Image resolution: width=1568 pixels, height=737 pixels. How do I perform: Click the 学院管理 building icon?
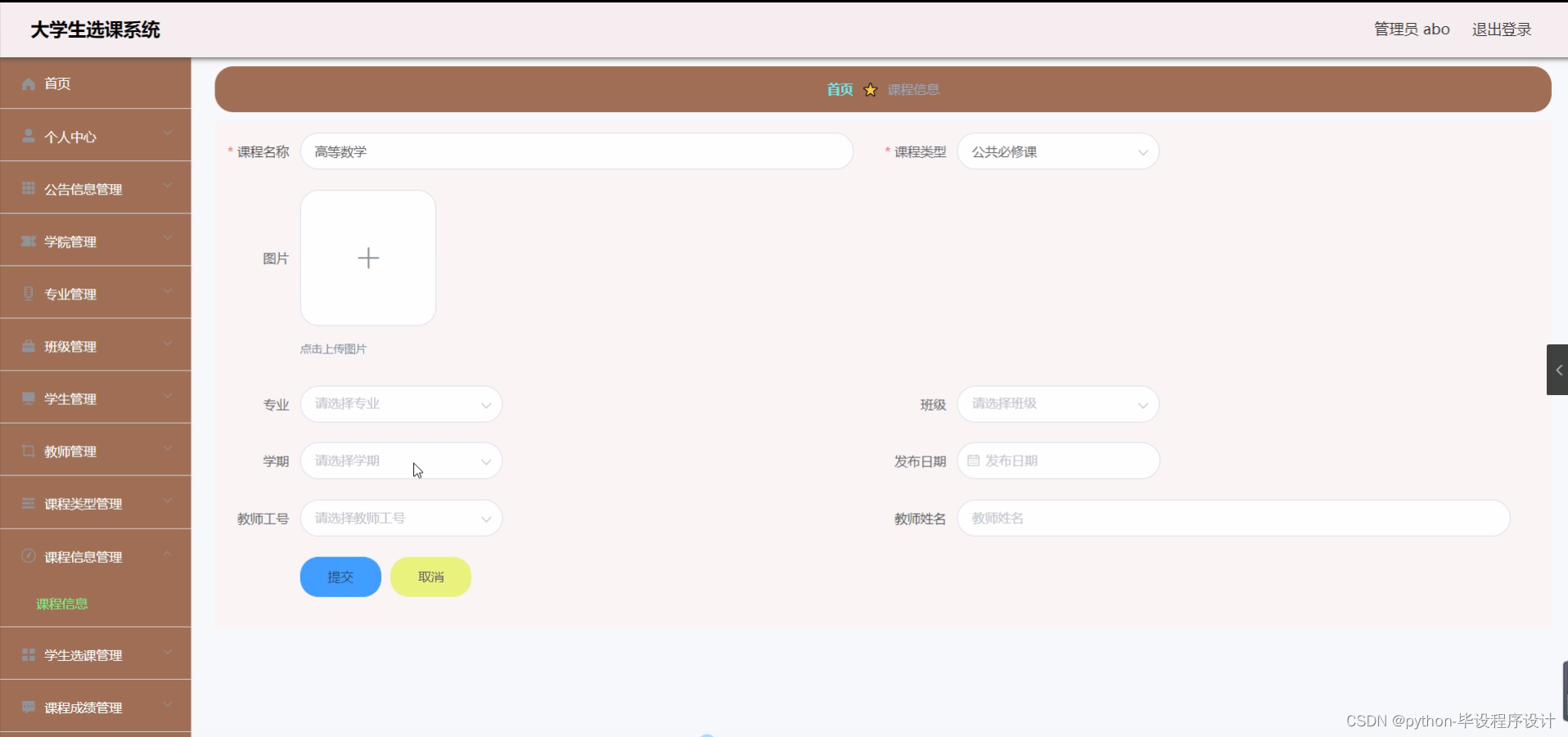27,241
